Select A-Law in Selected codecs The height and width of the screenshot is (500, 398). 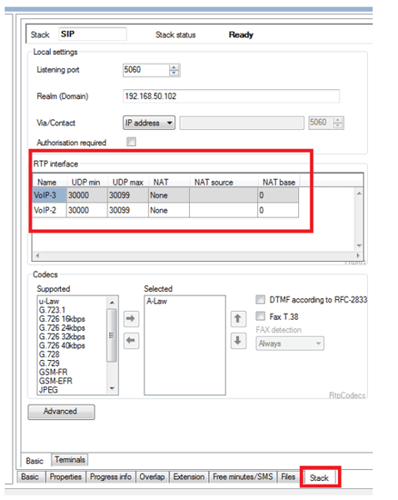coord(157,301)
